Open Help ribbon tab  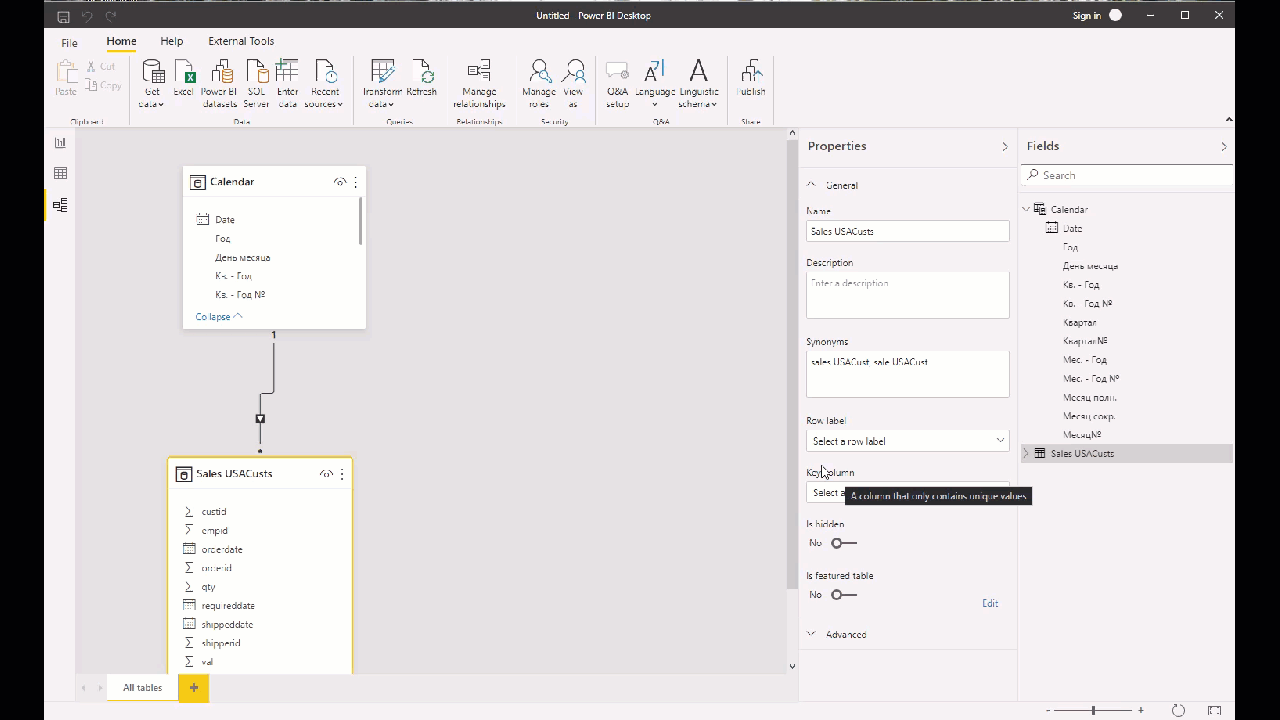click(x=172, y=42)
